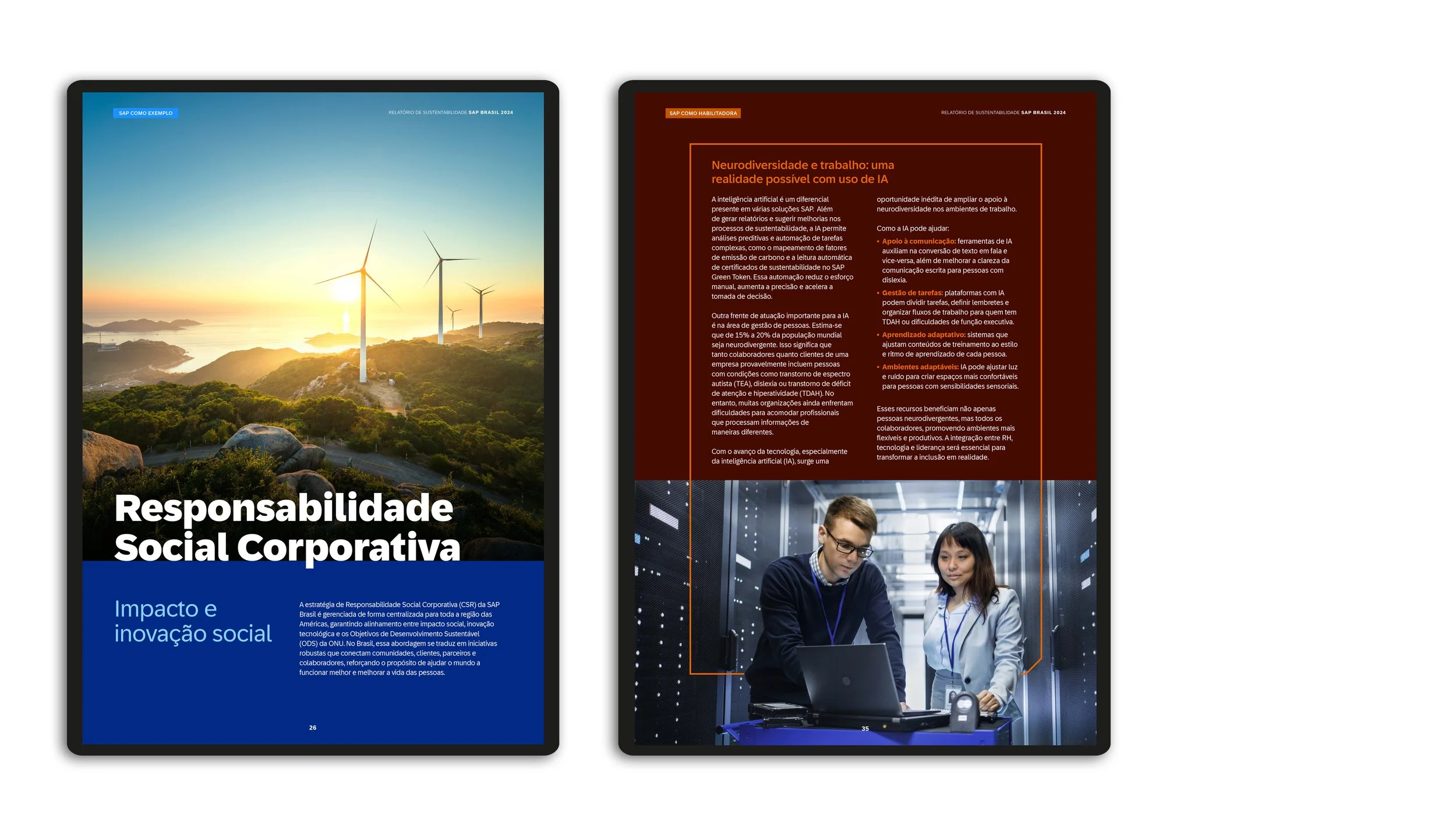1456x836 pixels.
Task: Click the 'Apoio à comunicação' bullet label
Action: (x=918, y=241)
